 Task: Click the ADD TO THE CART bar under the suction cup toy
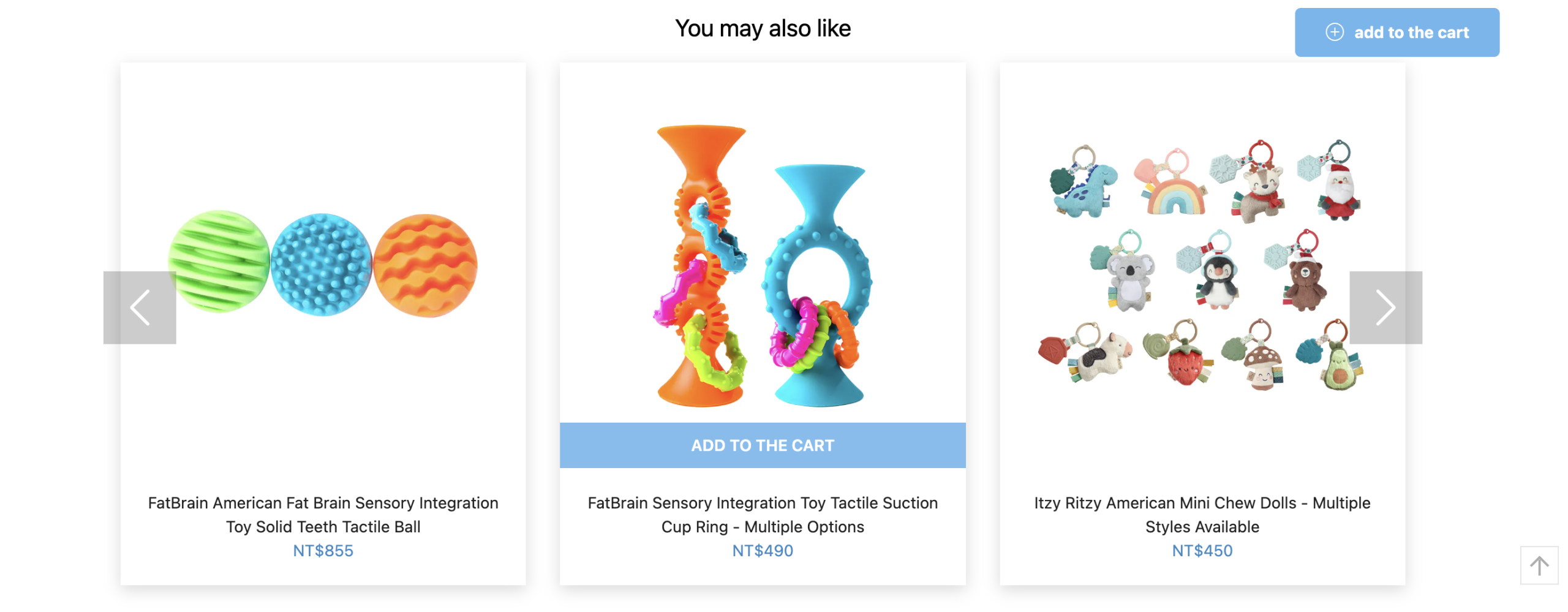tap(762, 445)
